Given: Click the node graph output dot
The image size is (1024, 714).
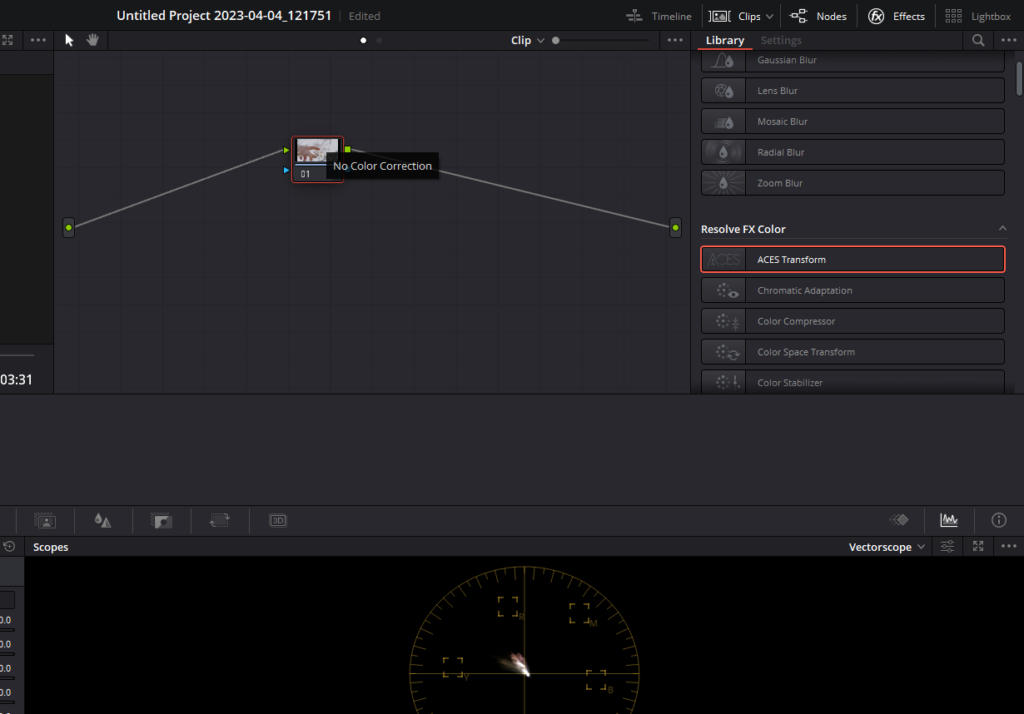Looking at the screenshot, I should pyautogui.click(x=675, y=228).
